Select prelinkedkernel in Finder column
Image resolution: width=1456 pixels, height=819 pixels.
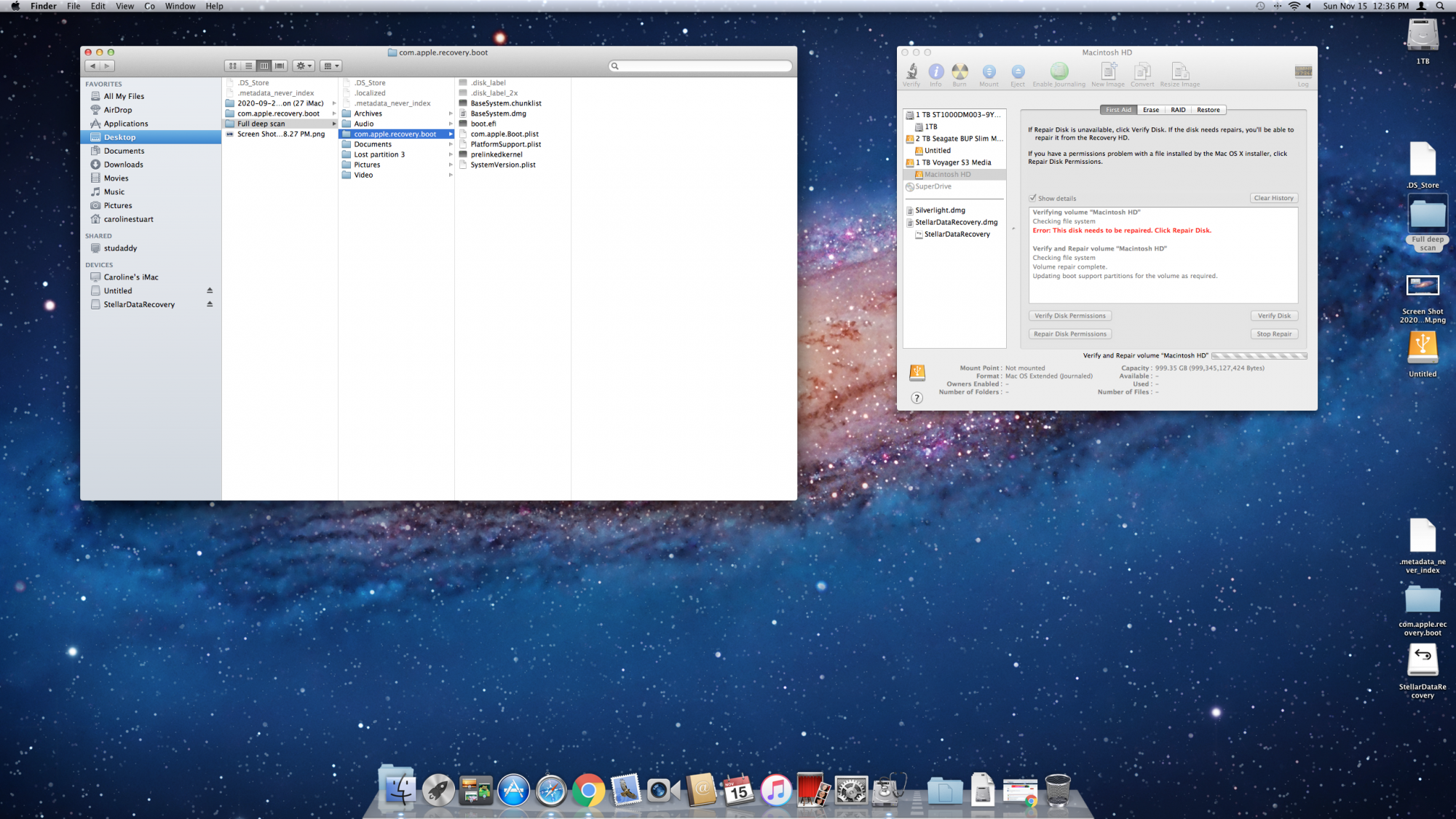(513, 154)
